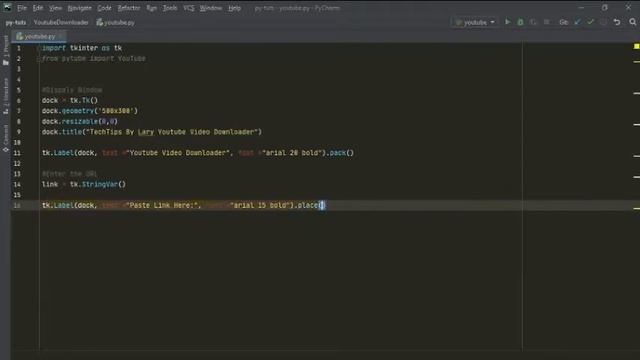
Task: Click the Run with Coverage icon
Action: [x=533, y=22]
